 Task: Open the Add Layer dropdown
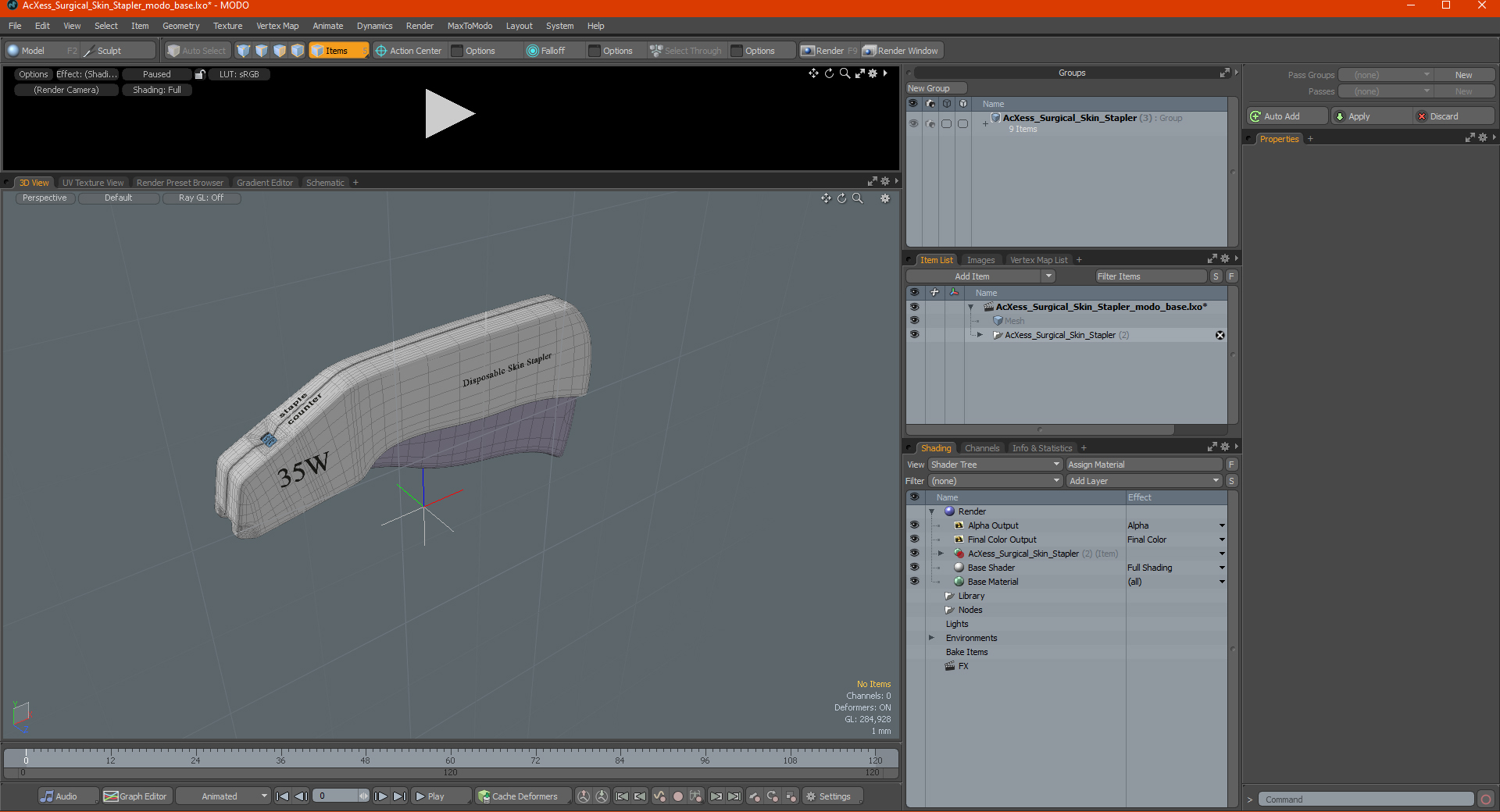point(1144,481)
